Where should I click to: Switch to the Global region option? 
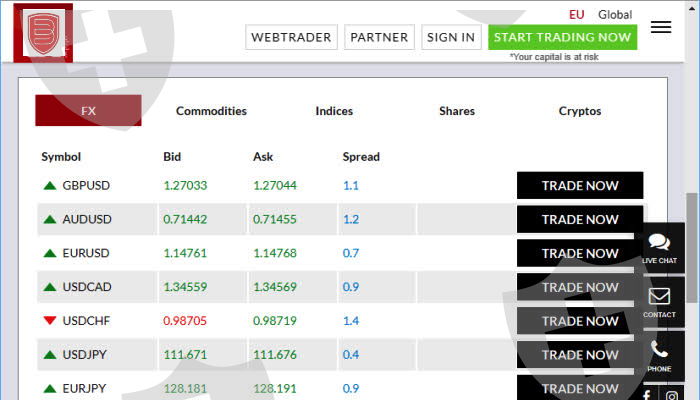pyautogui.click(x=615, y=14)
